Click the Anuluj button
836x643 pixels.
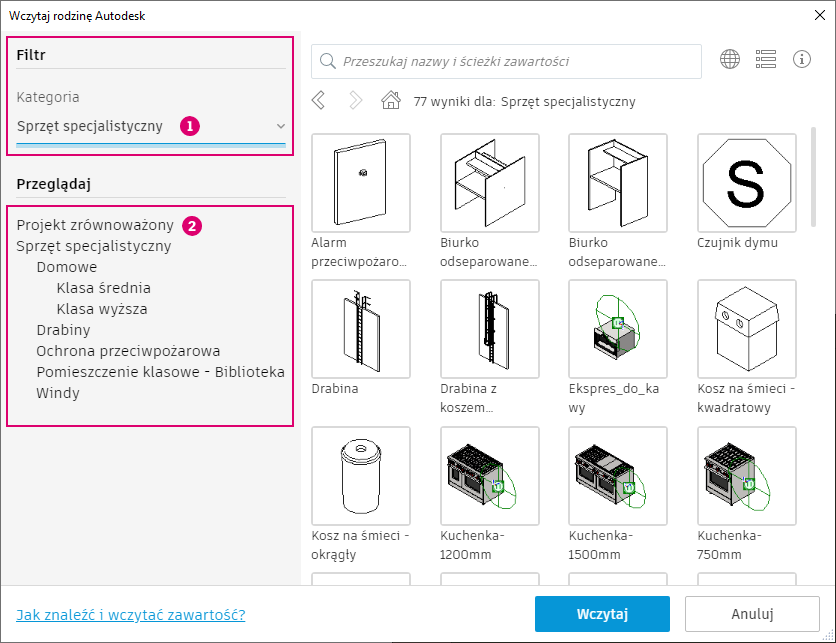pos(752,614)
